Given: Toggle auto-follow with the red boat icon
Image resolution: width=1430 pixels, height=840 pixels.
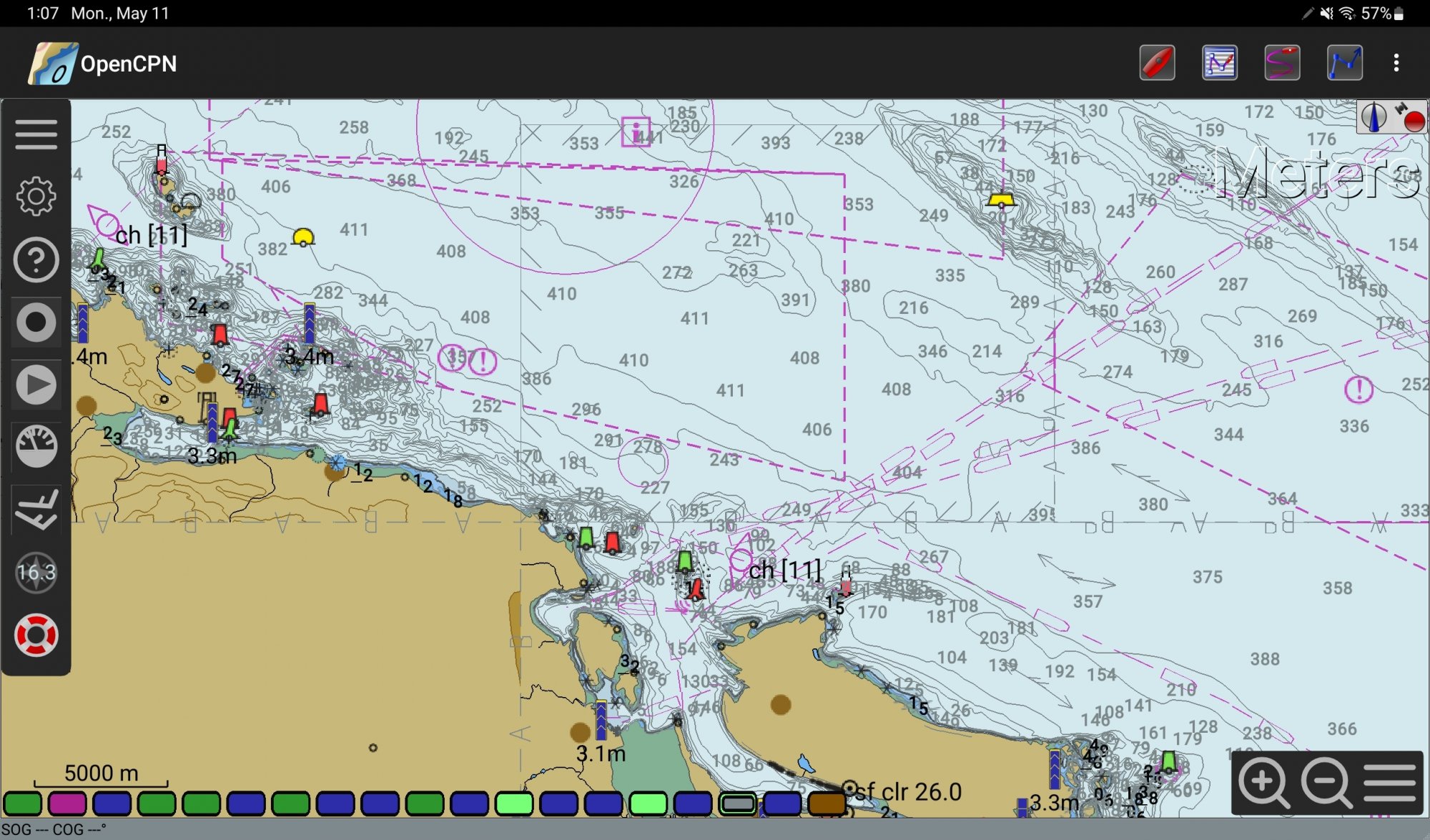Looking at the screenshot, I should pos(1157,63).
